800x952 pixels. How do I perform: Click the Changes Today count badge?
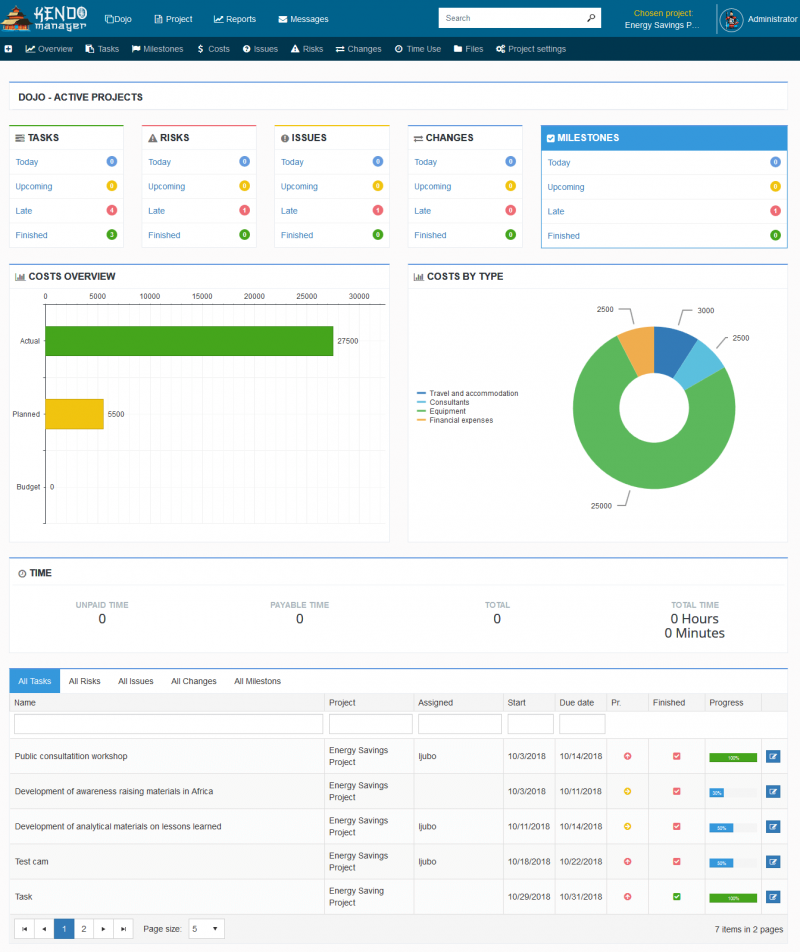pyautogui.click(x=510, y=162)
